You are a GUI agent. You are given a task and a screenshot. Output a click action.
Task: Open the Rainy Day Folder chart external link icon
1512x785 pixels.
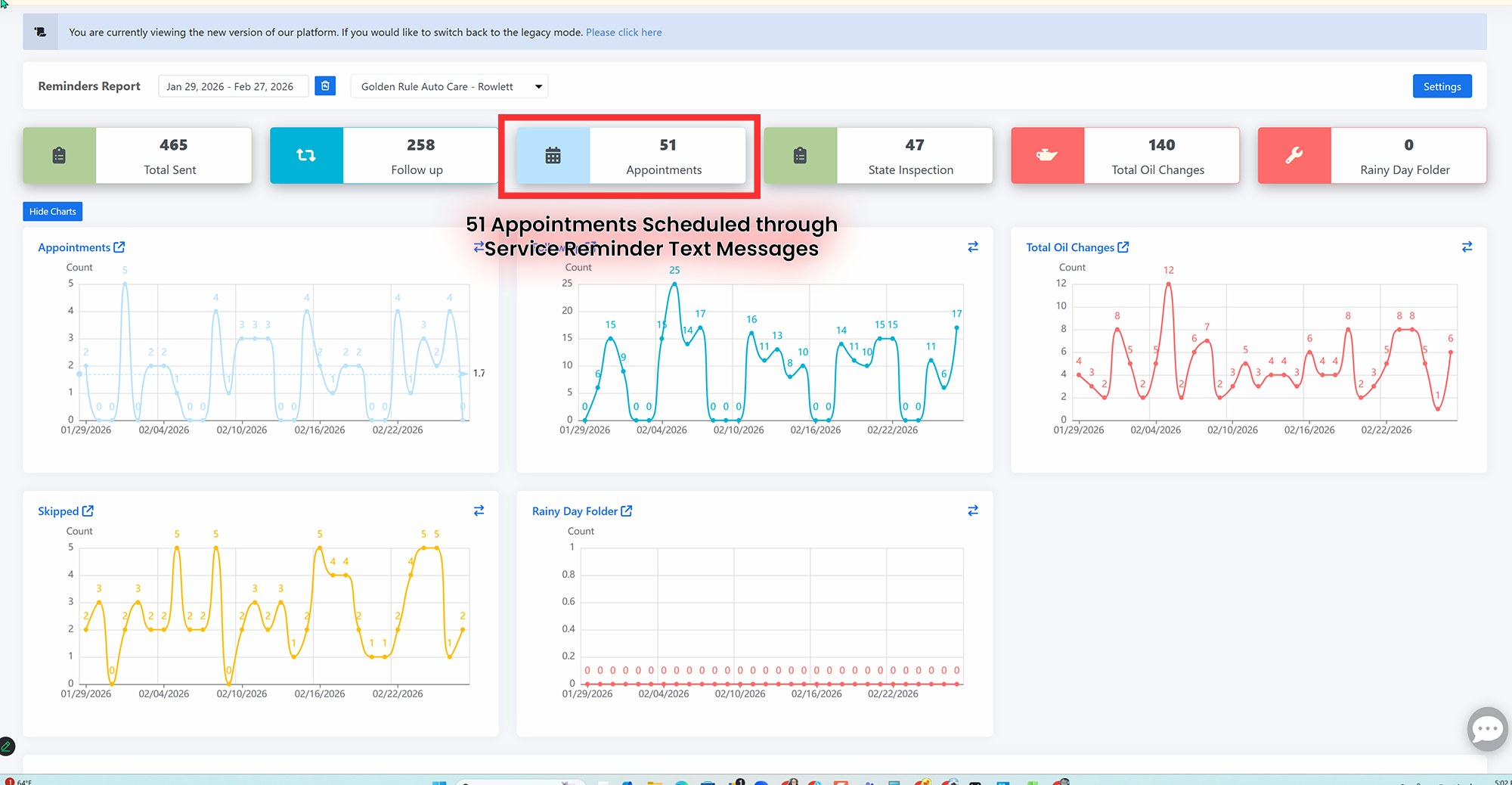(627, 511)
